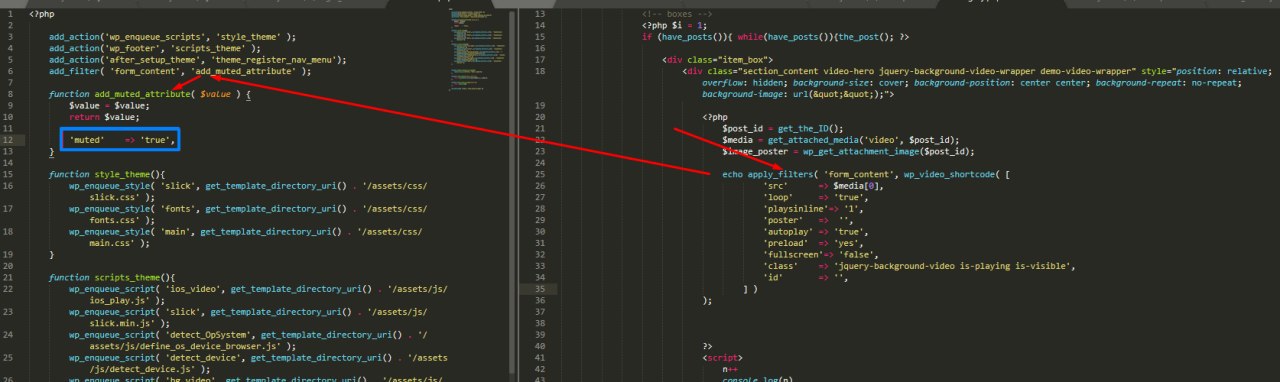Click the add_action 'wp_enqueue_scripts' line
Screen dimensions: 1280x382
tap(173, 37)
